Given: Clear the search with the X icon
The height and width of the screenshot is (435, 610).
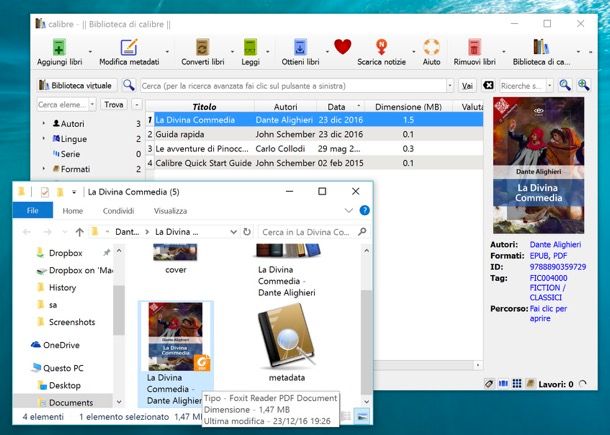Looking at the screenshot, I should click(x=488, y=85).
